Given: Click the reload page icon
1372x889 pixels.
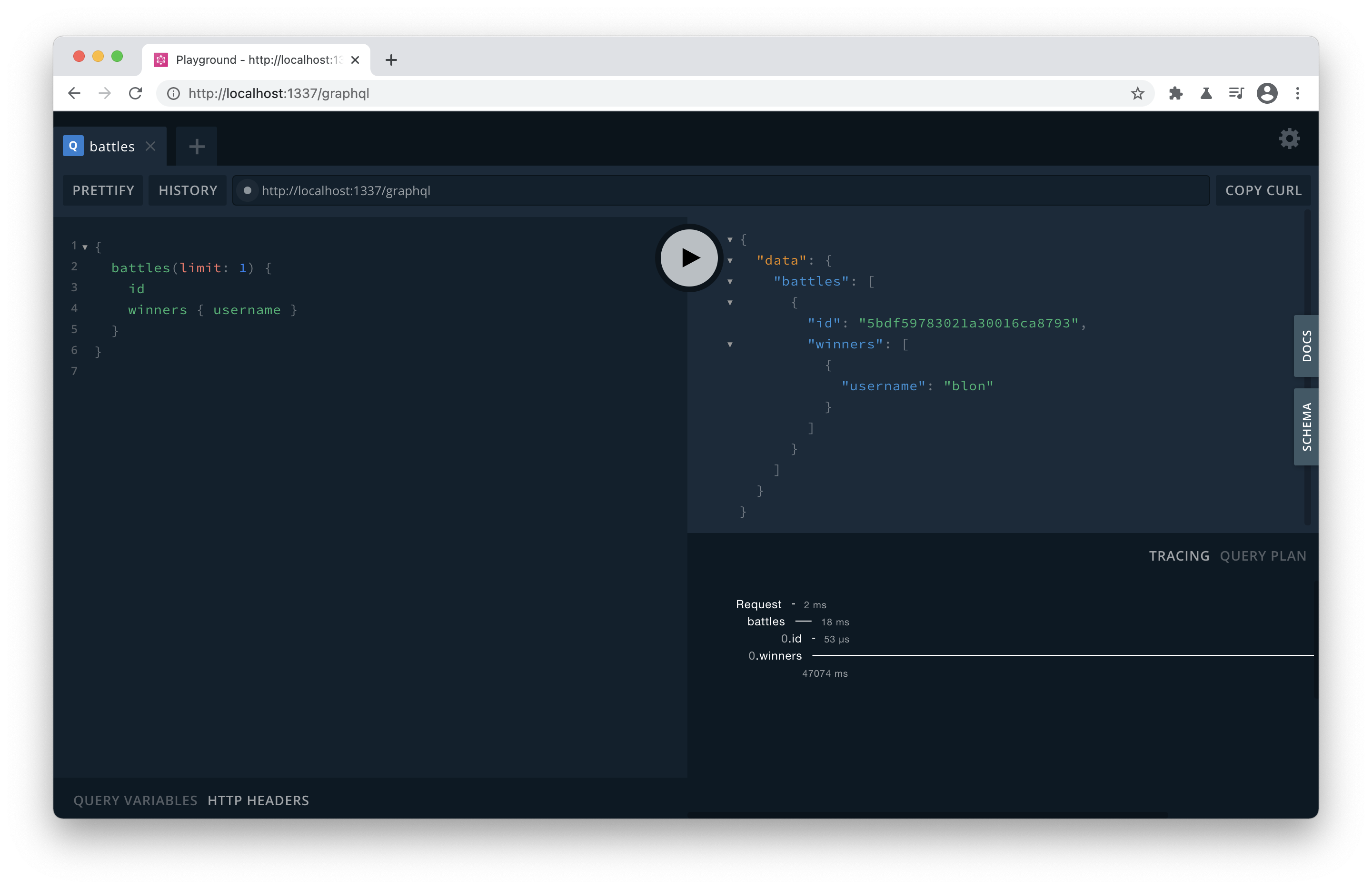Looking at the screenshot, I should [x=136, y=93].
